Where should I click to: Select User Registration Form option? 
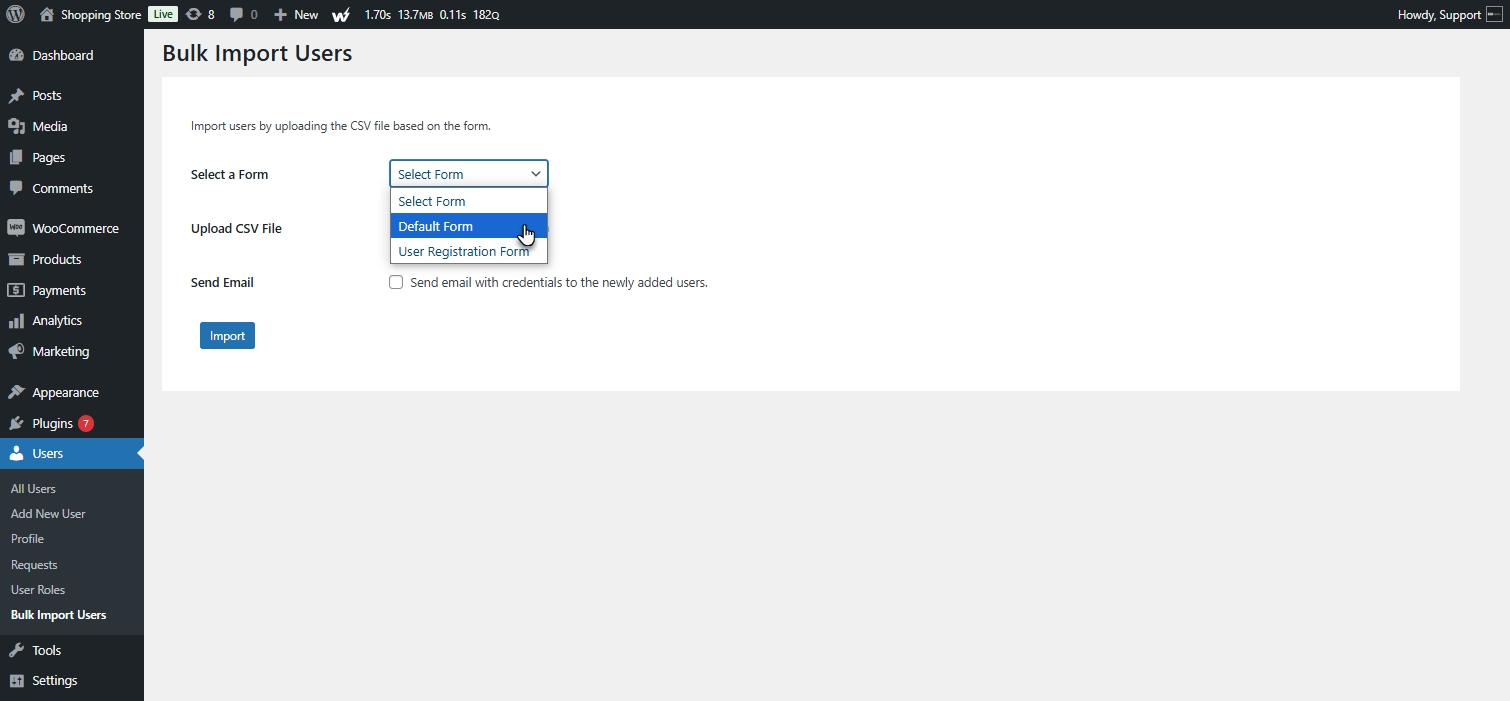[x=463, y=251]
